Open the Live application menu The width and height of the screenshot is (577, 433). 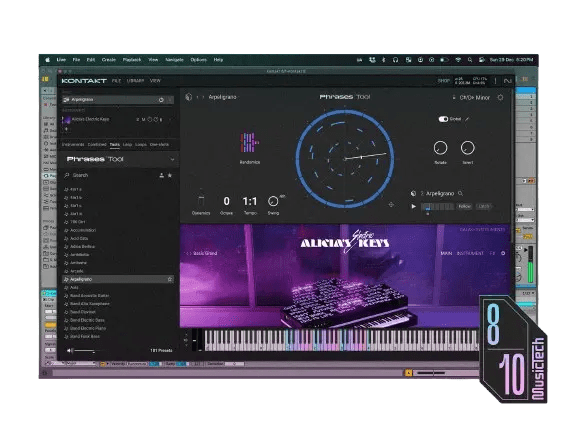click(61, 60)
